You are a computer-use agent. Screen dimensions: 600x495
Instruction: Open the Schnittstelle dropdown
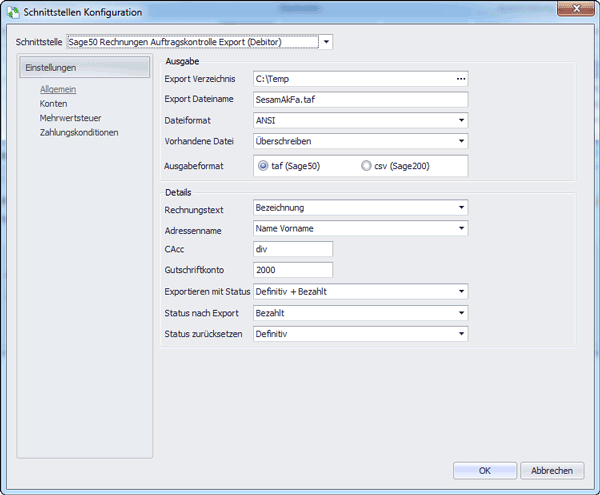pyautogui.click(x=326, y=42)
